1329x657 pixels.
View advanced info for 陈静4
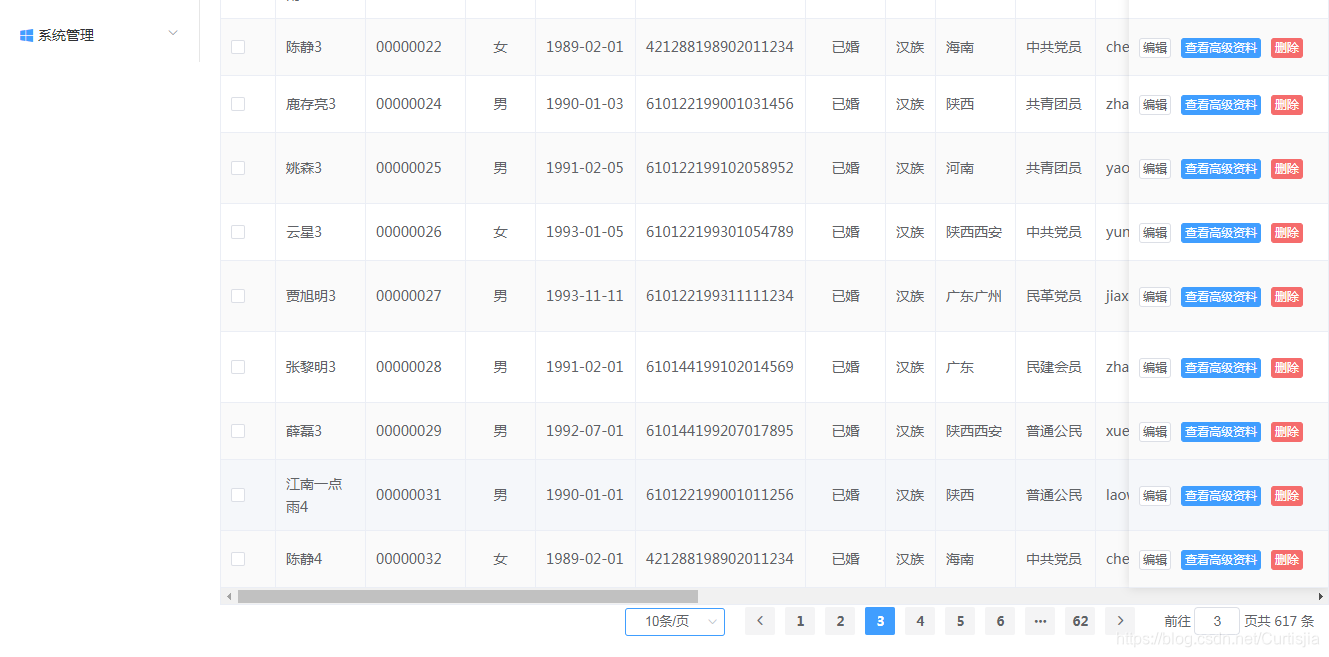pyautogui.click(x=1221, y=559)
